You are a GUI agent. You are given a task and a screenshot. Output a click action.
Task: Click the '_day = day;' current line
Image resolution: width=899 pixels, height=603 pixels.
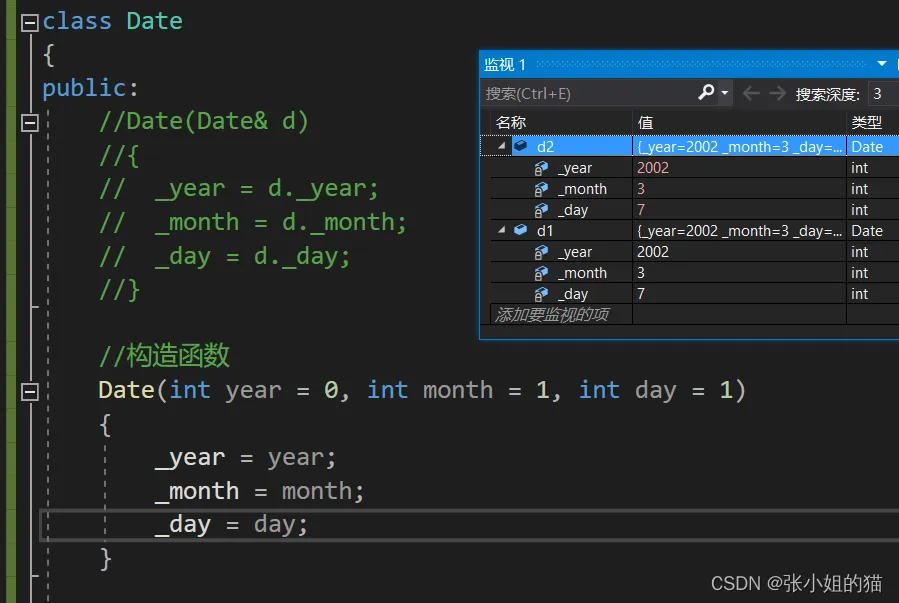click(232, 524)
